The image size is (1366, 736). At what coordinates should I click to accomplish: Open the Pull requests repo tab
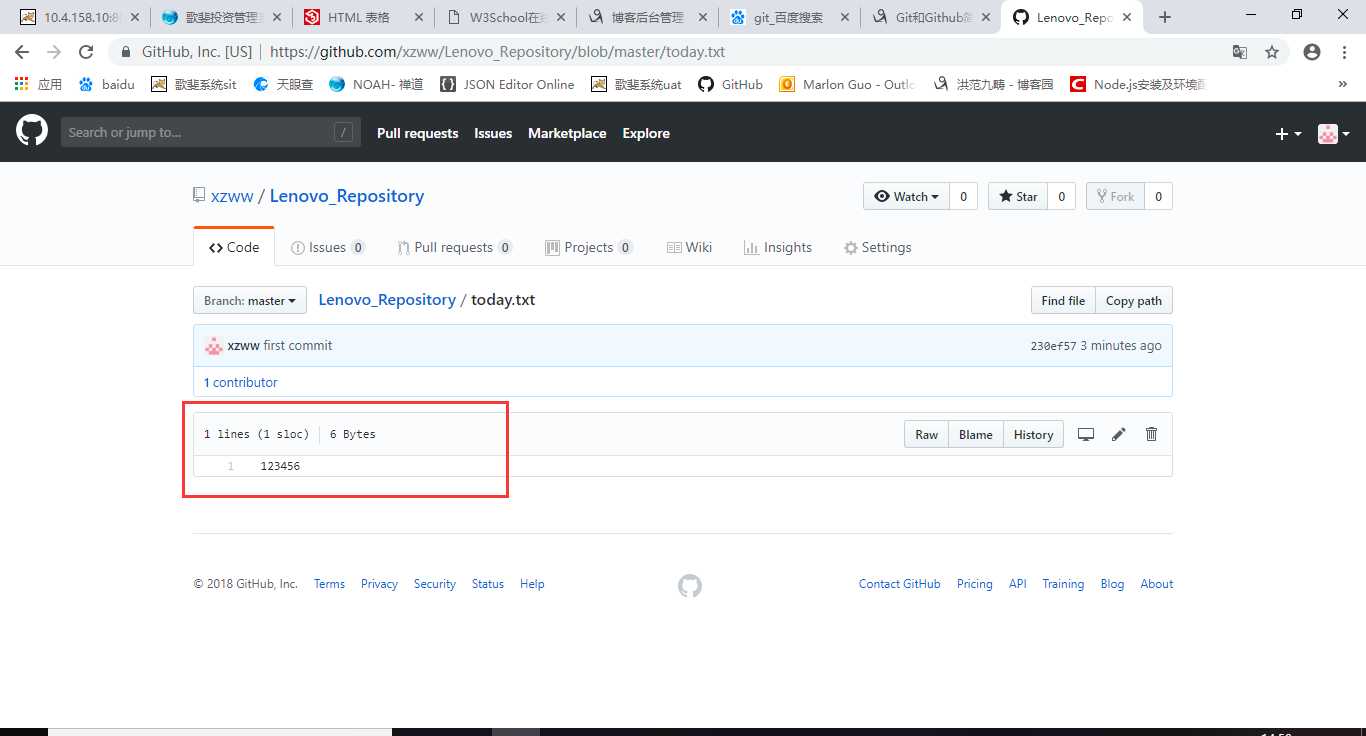454,247
